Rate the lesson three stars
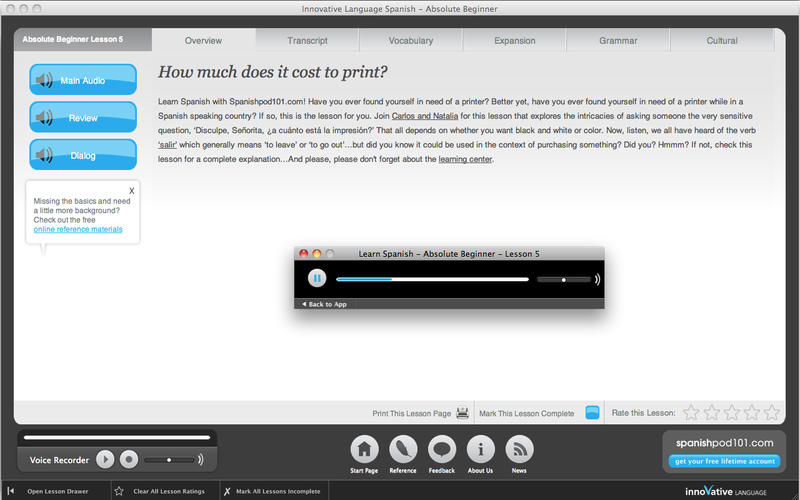The image size is (800, 500). click(x=732, y=412)
